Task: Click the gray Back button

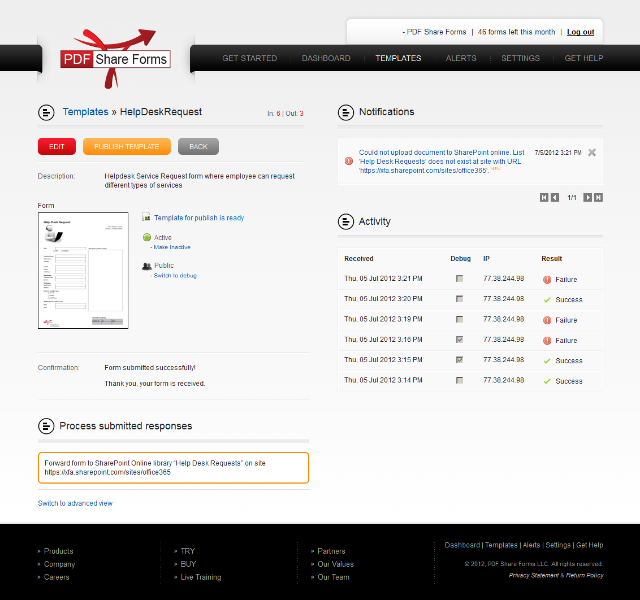Action: tap(198, 147)
